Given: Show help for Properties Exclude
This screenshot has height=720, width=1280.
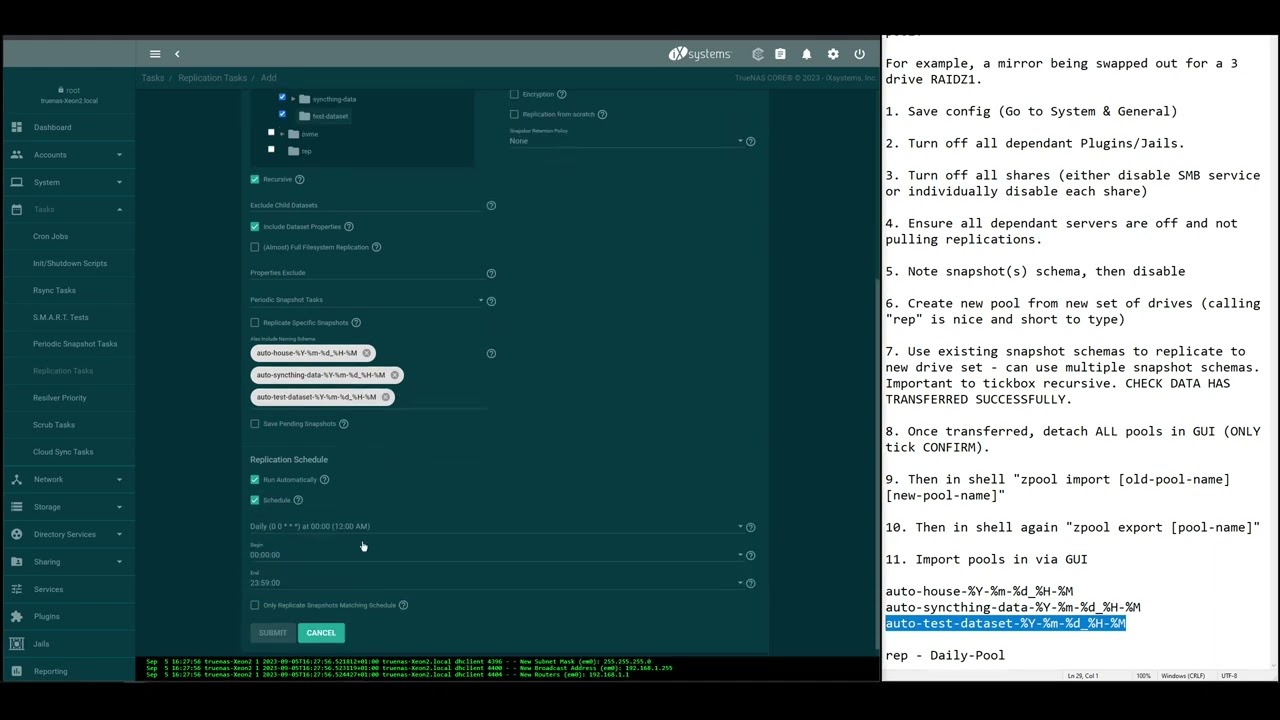Looking at the screenshot, I should click(491, 273).
